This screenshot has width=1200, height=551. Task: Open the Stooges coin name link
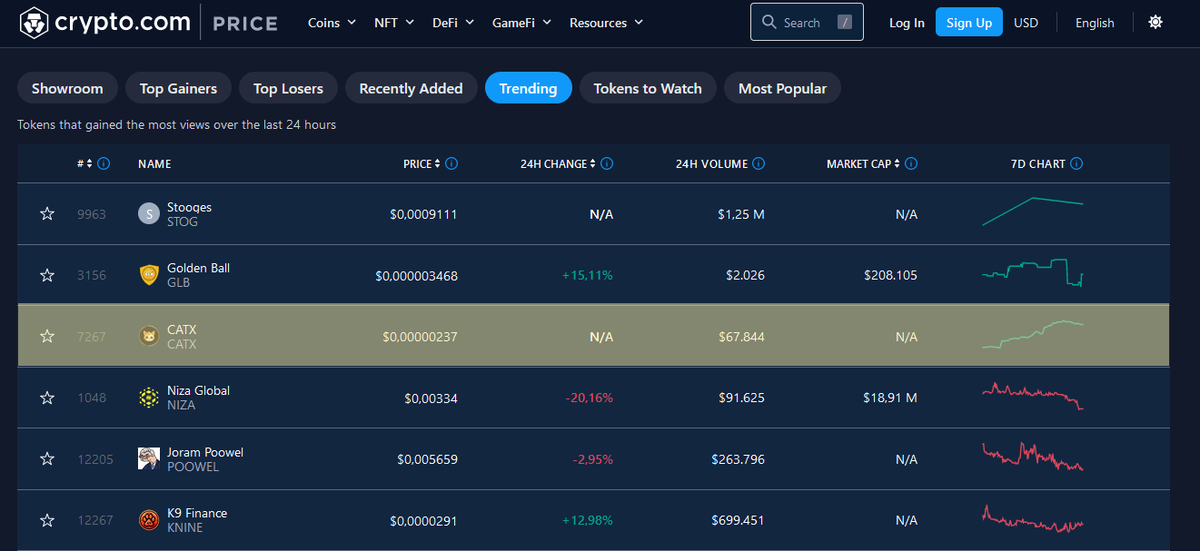[189, 207]
